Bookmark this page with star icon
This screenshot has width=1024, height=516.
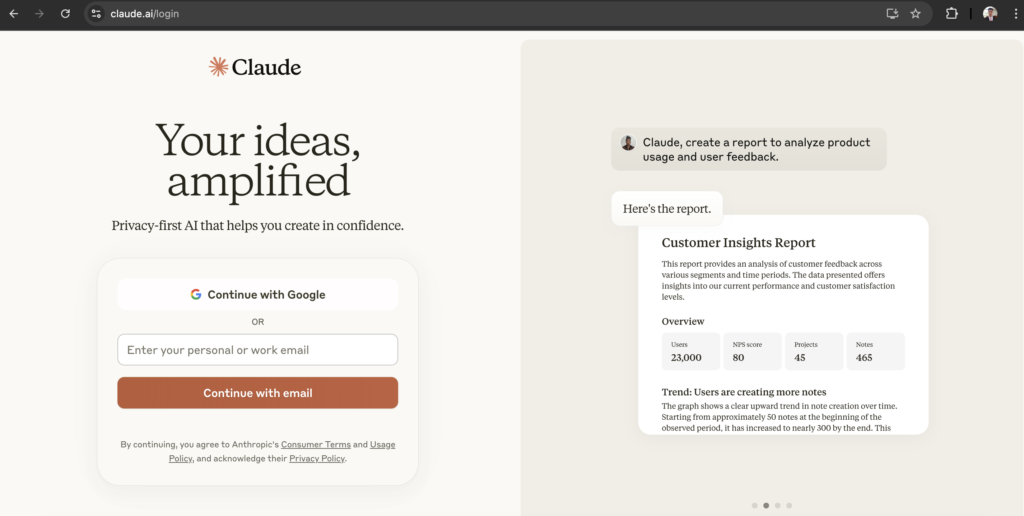(916, 13)
